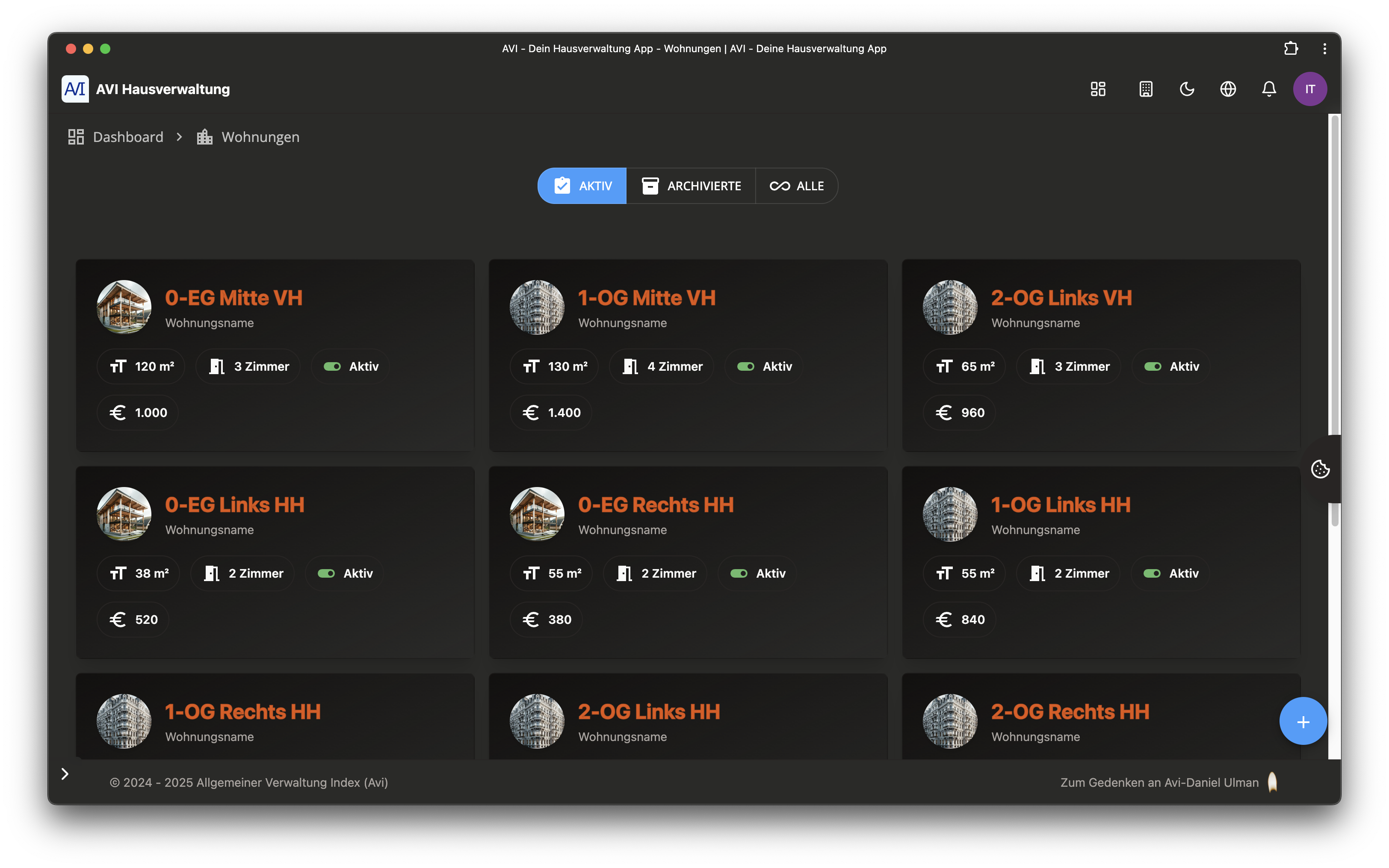Open notifications bell icon

[1269, 89]
